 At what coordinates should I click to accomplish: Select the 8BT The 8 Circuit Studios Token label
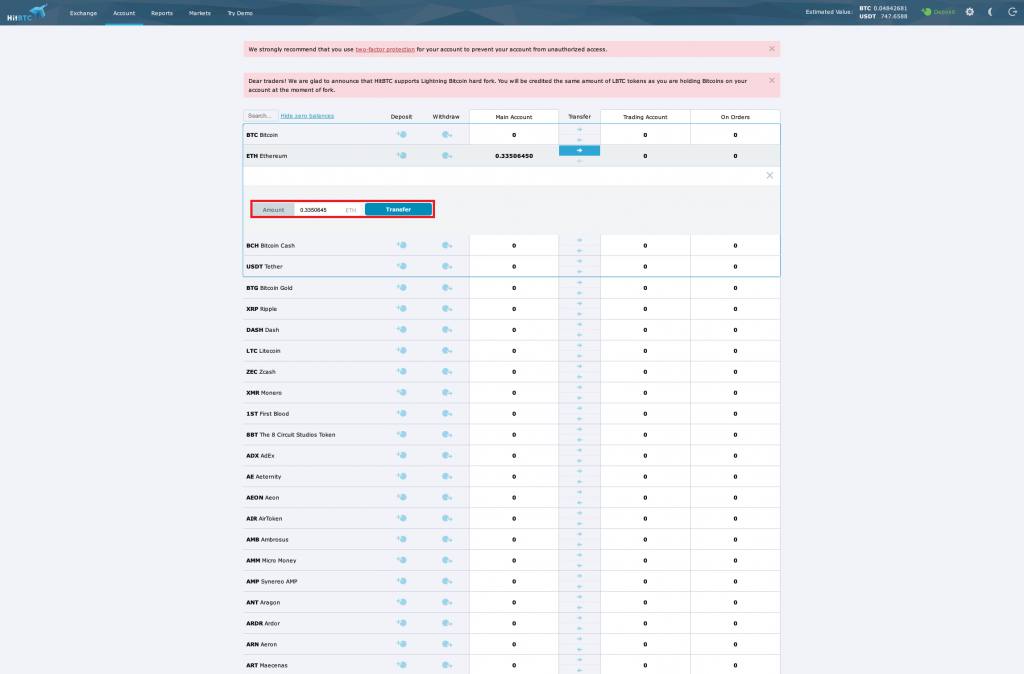291,434
